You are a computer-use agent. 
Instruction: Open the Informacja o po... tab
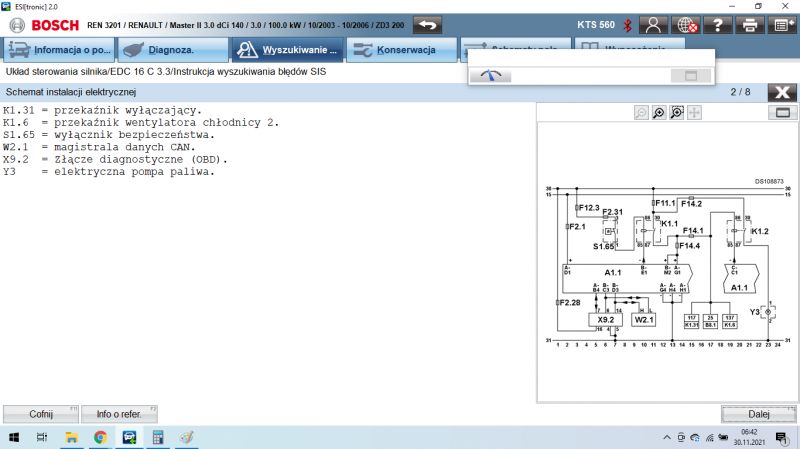click(59, 50)
